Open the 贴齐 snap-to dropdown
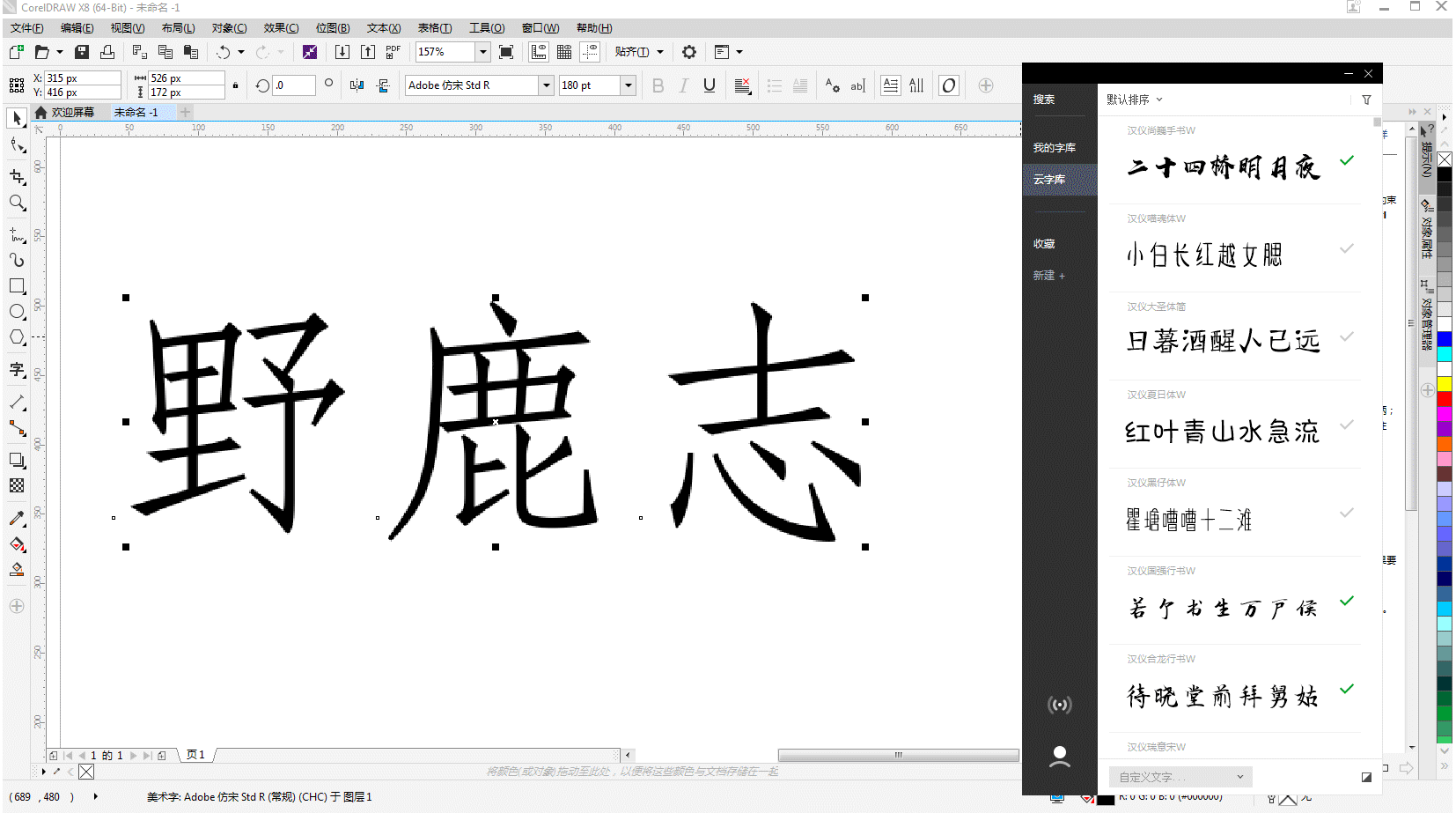1456x813 pixels. (639, 52)
